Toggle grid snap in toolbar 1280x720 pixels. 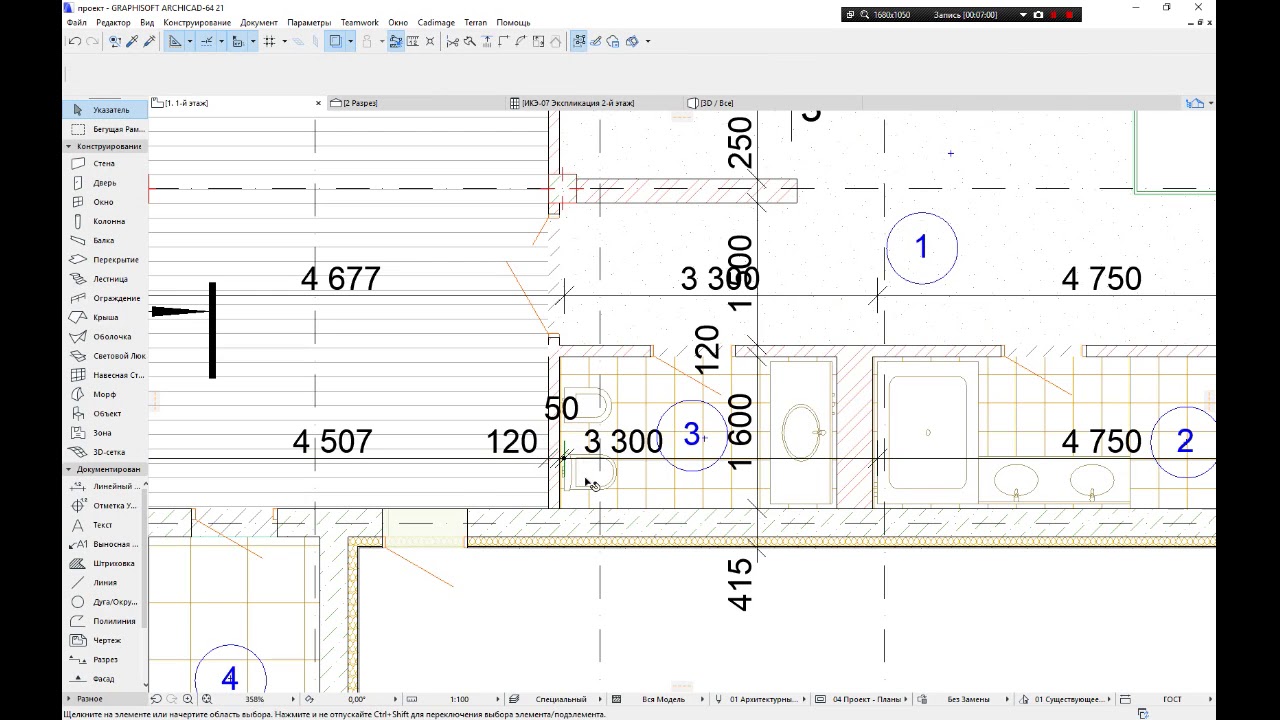269,41
